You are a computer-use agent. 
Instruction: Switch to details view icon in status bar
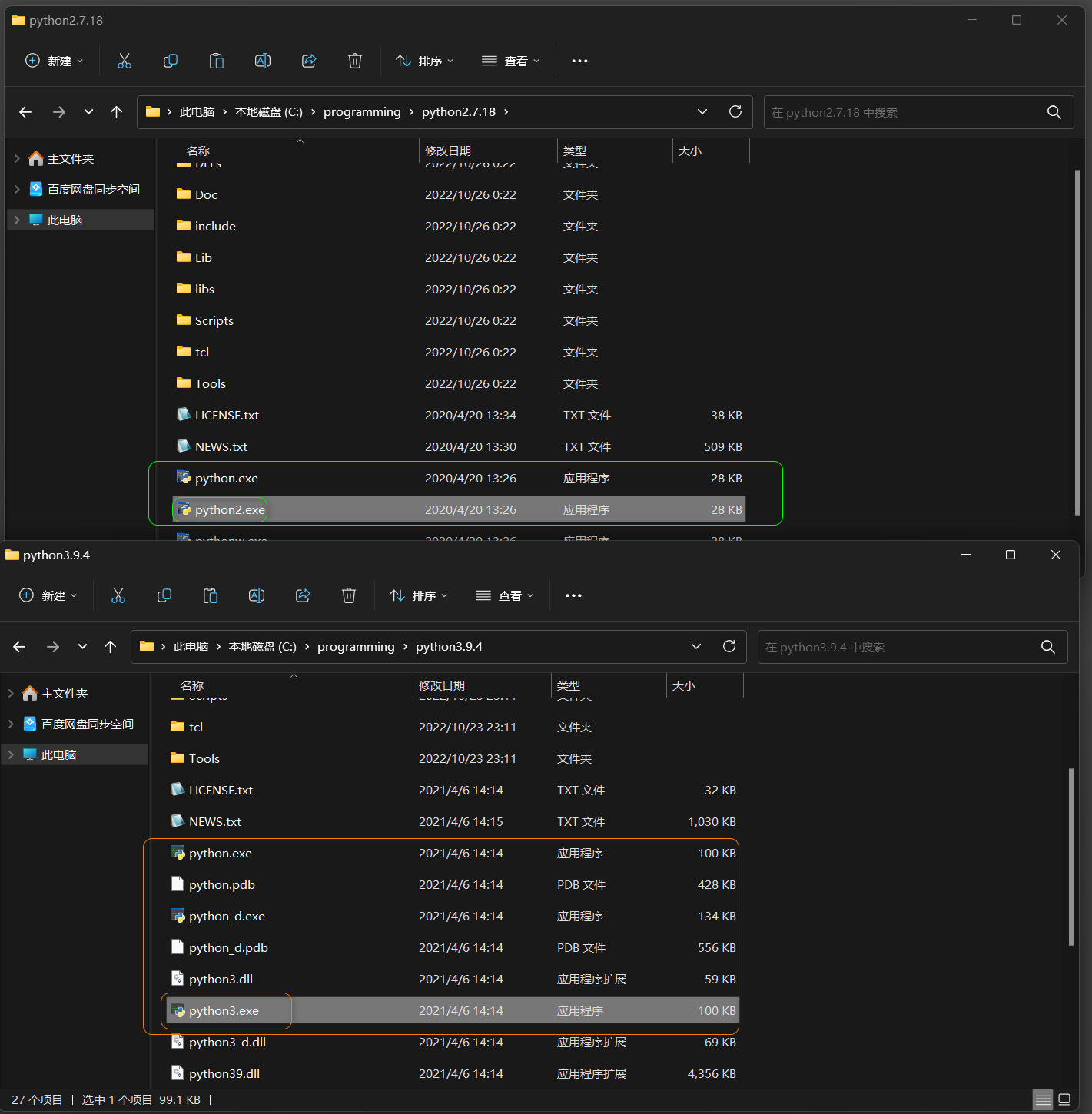click(x=1043, y=1100)
